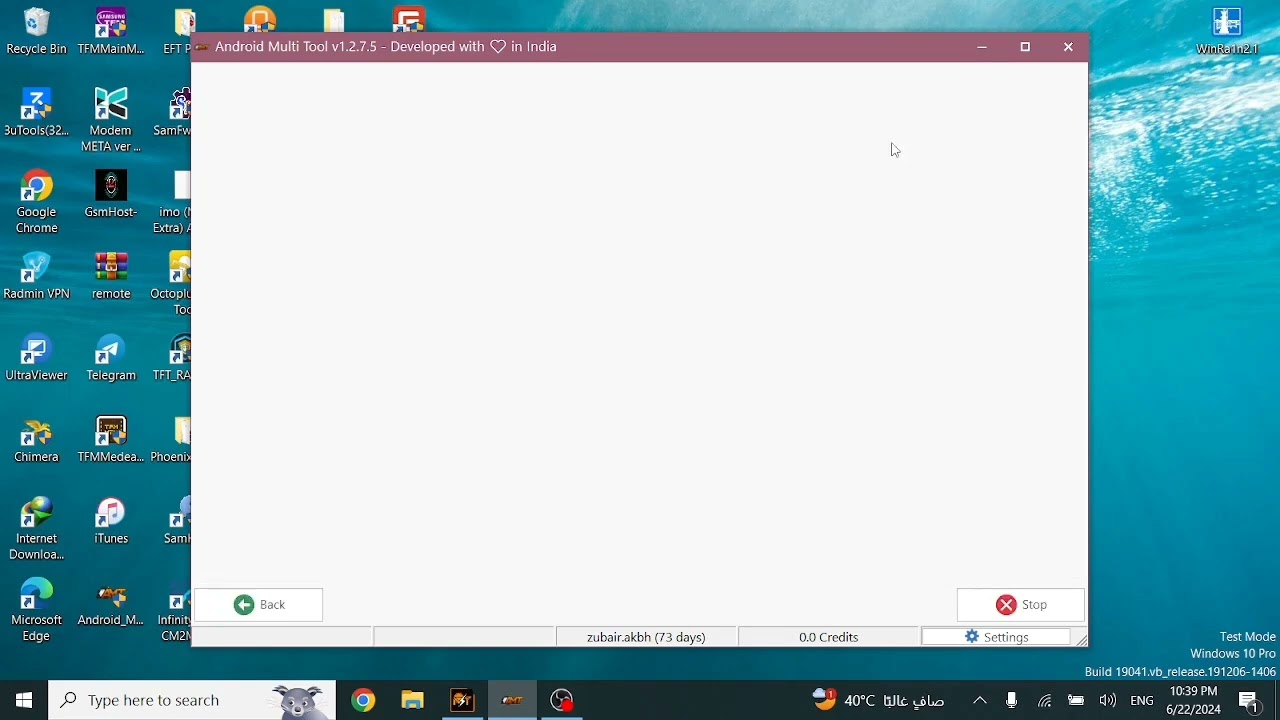Open the ENG language switcher

1142,700
